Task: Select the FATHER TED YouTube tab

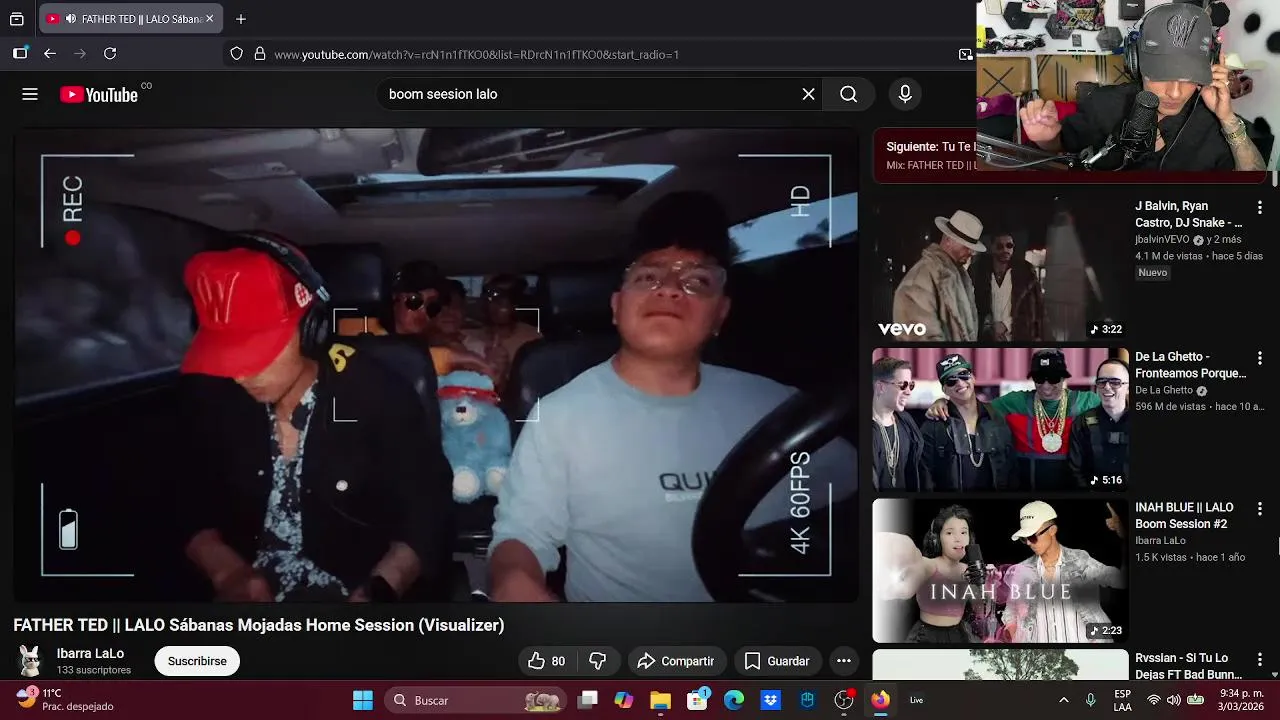Action: click(x=132, y=19)
